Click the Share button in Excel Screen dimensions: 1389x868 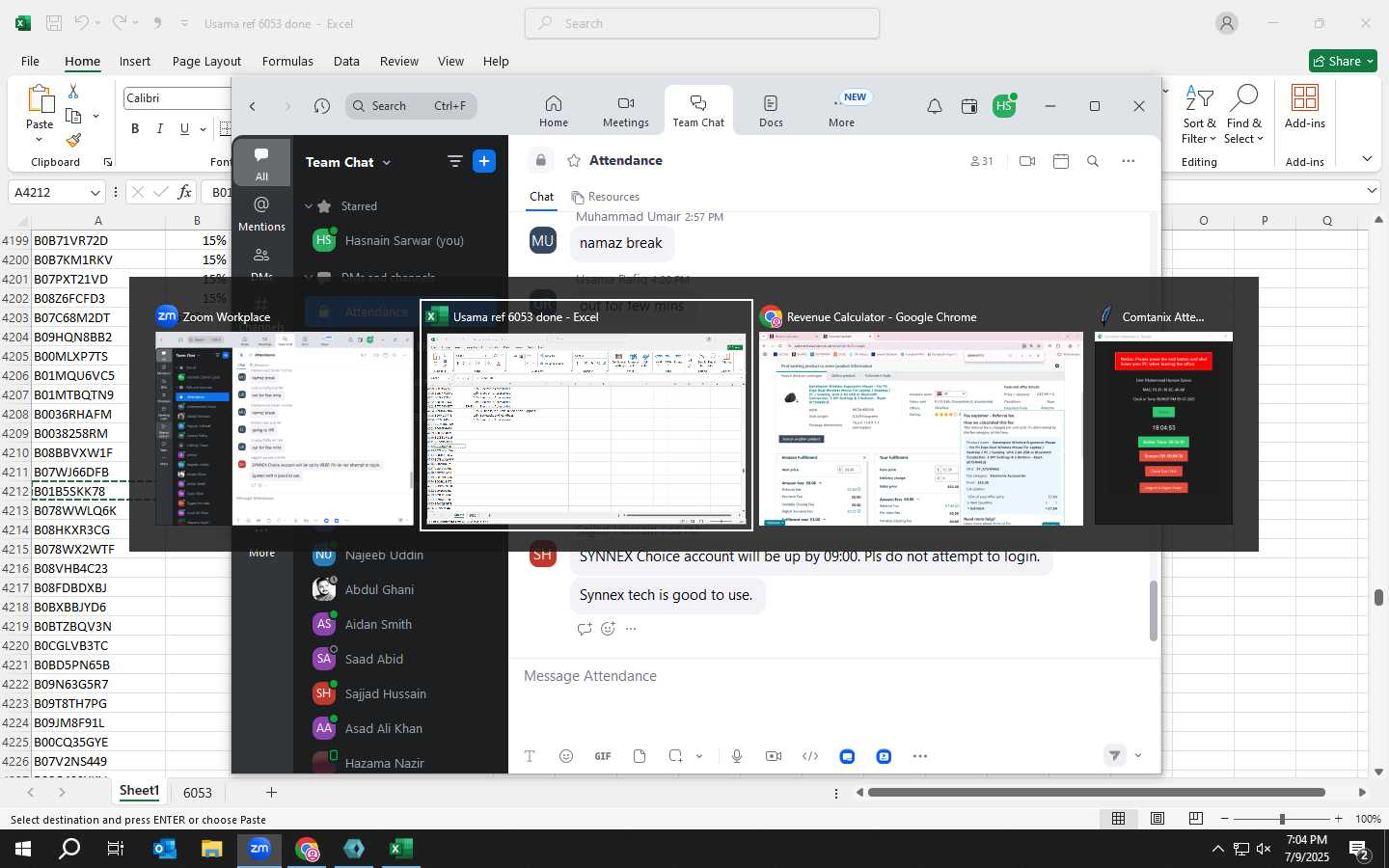pyautogui.click(x=1343, y=61)
